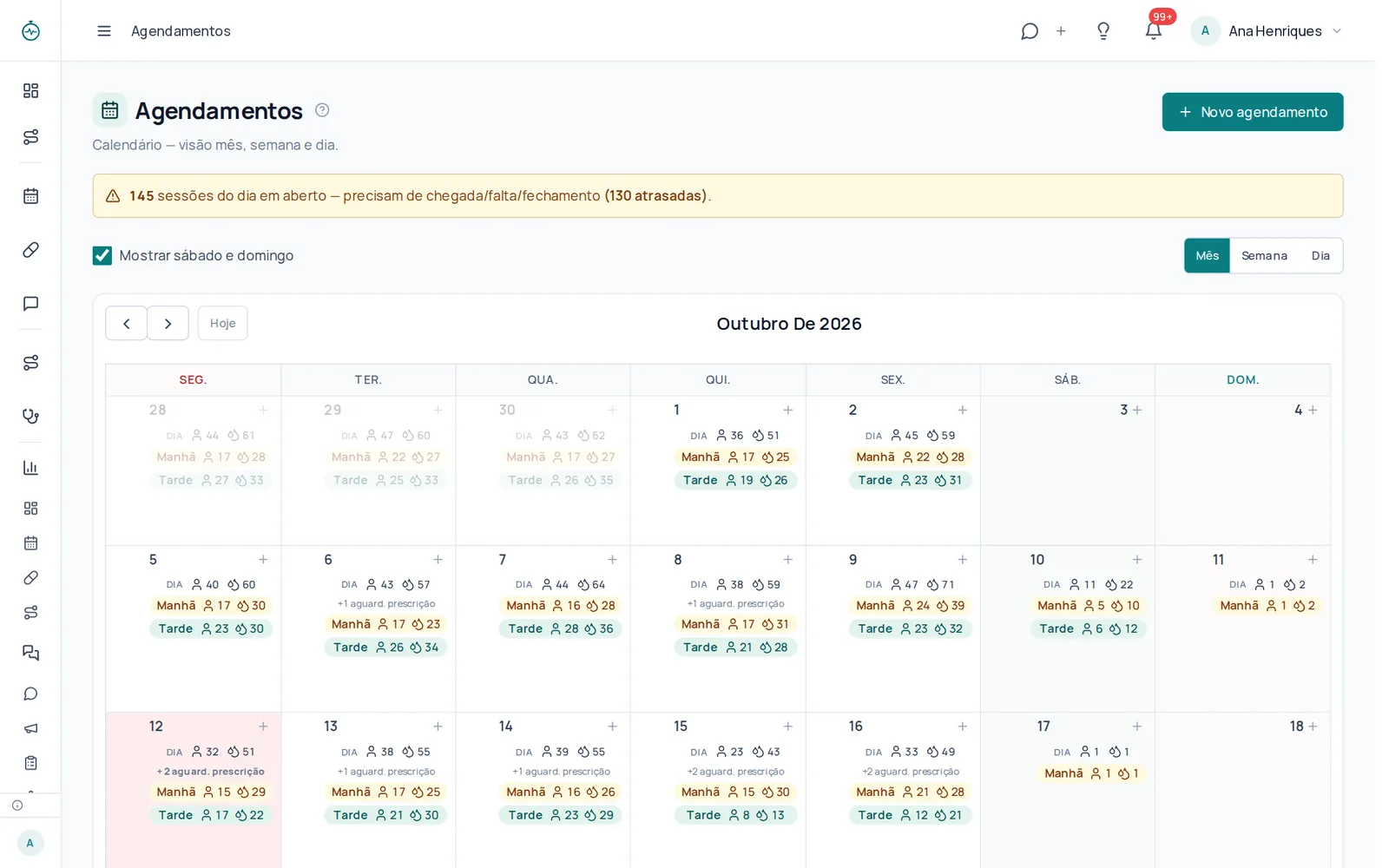This screenshot has height=868, width=1389.
Task: Click the app logo in sidebar
Action: click(30, 31)
